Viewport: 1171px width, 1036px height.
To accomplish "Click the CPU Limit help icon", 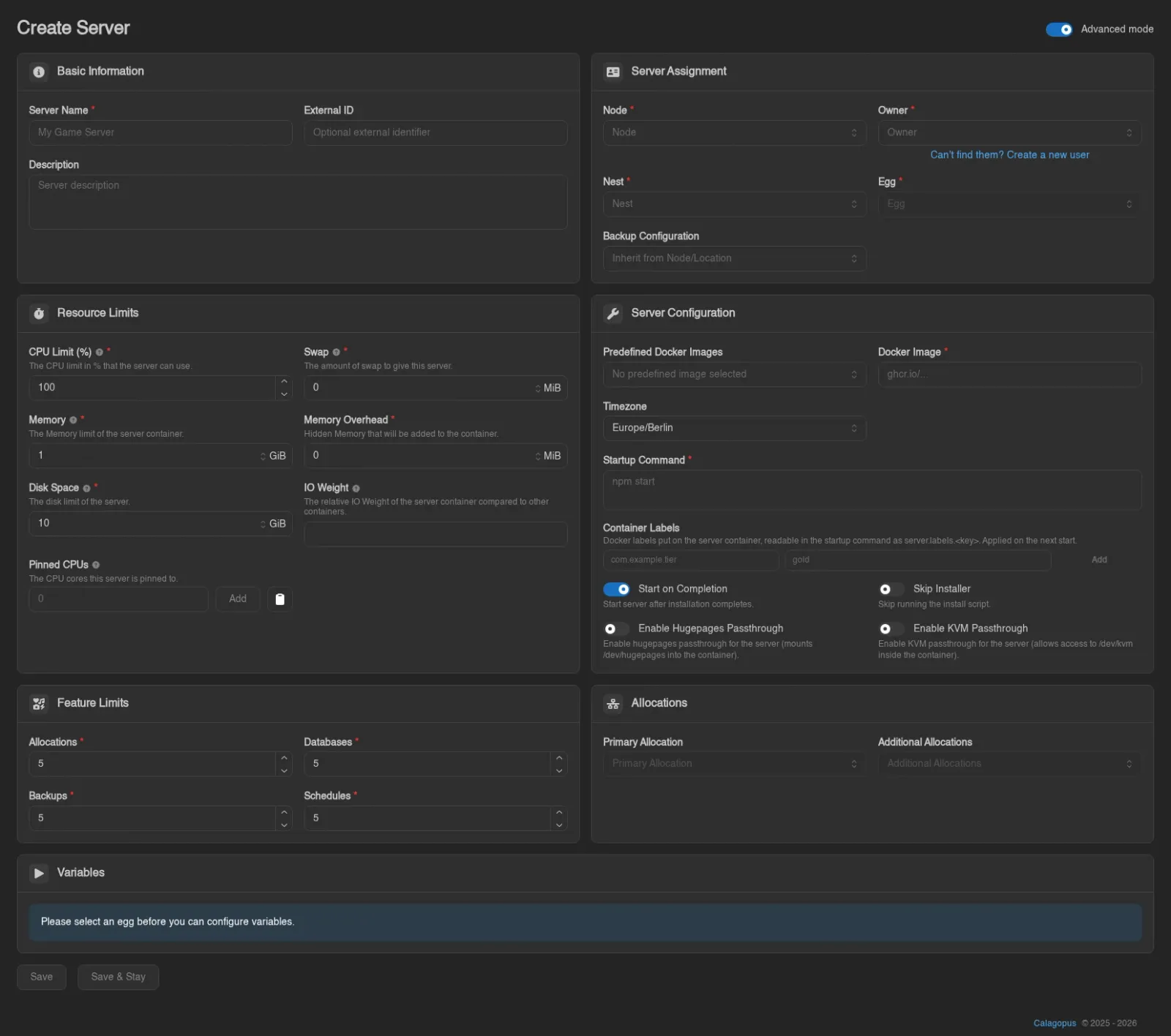I will coord(99,353).
